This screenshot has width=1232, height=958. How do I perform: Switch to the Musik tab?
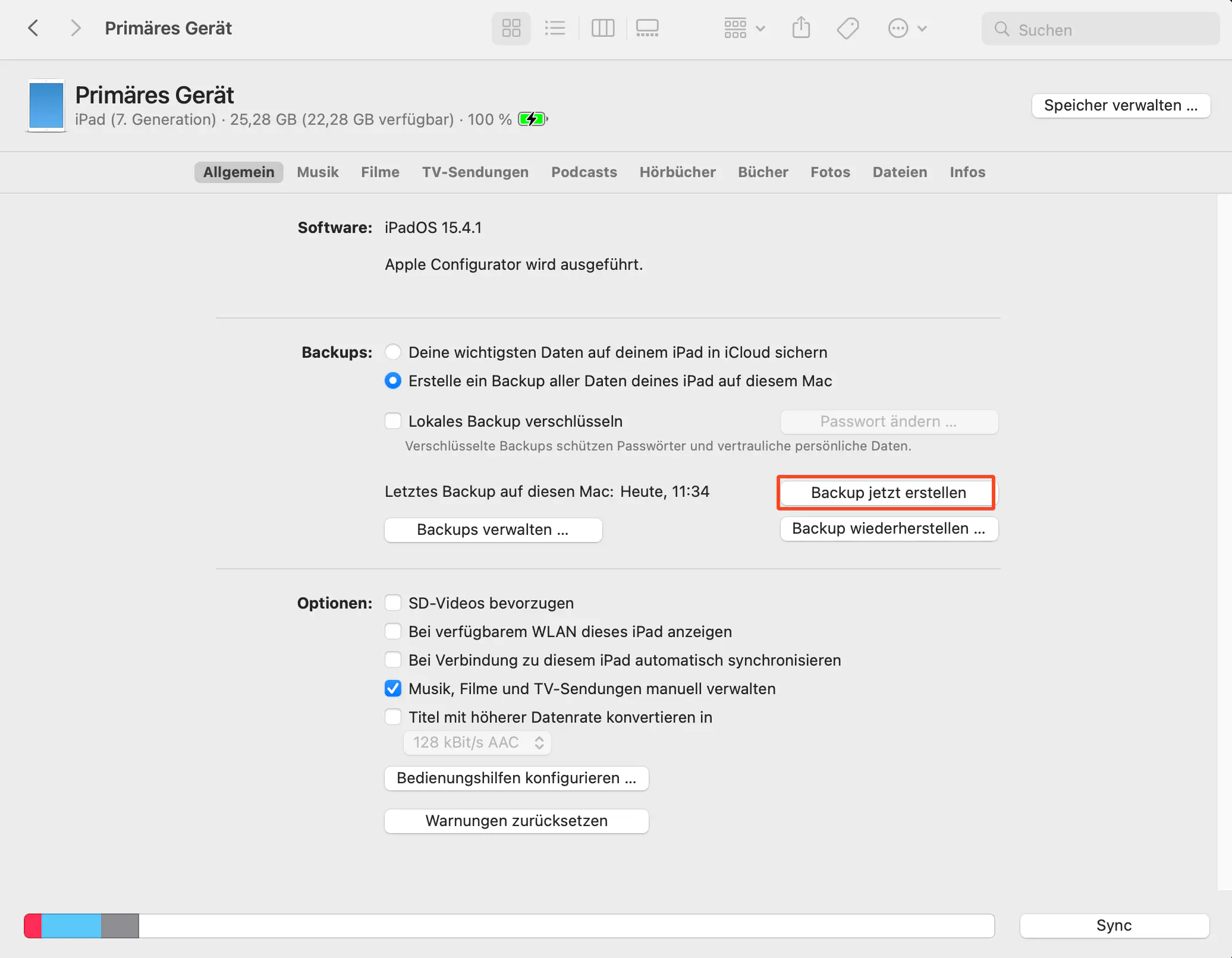(x=318, y=172)
